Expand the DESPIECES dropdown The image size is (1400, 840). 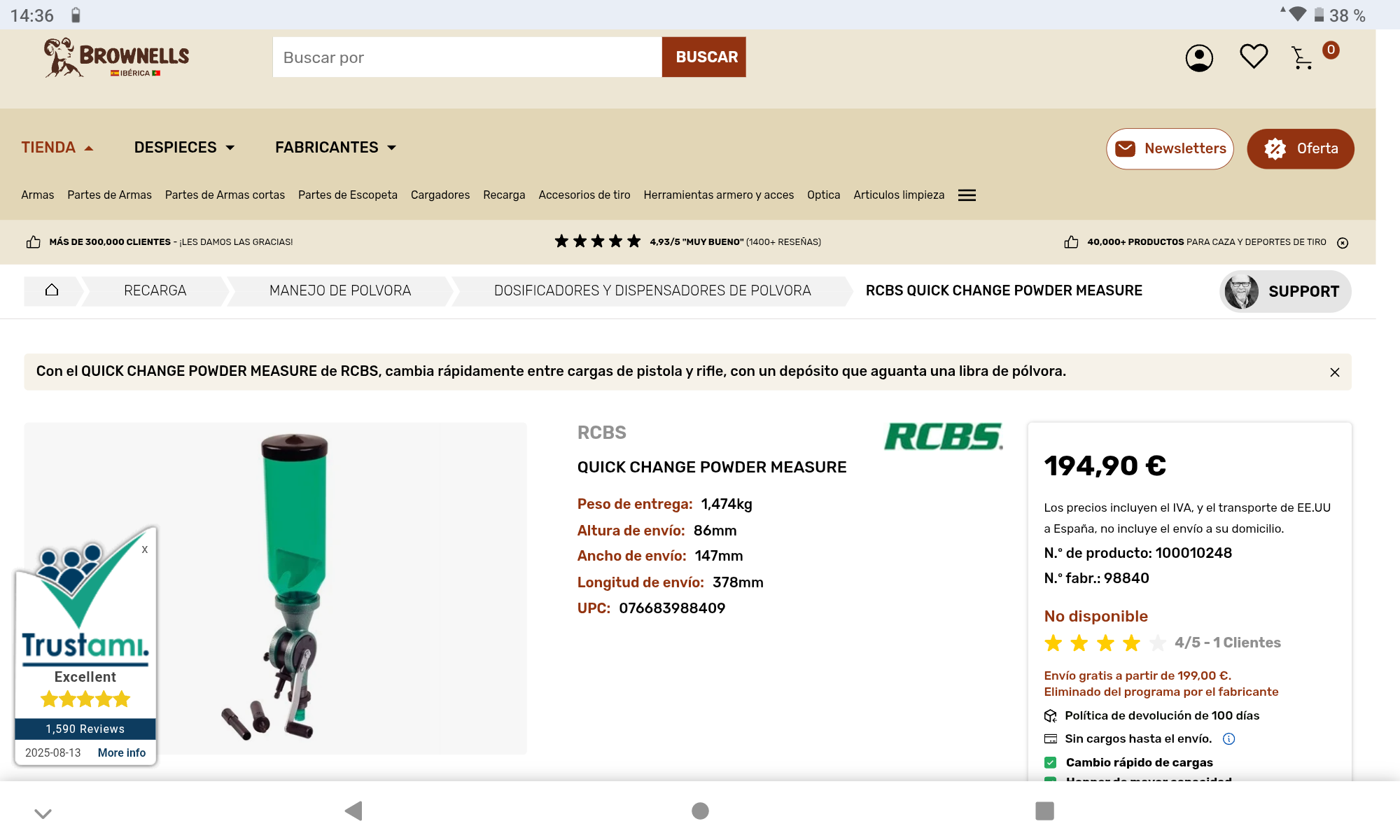point(184,148)
